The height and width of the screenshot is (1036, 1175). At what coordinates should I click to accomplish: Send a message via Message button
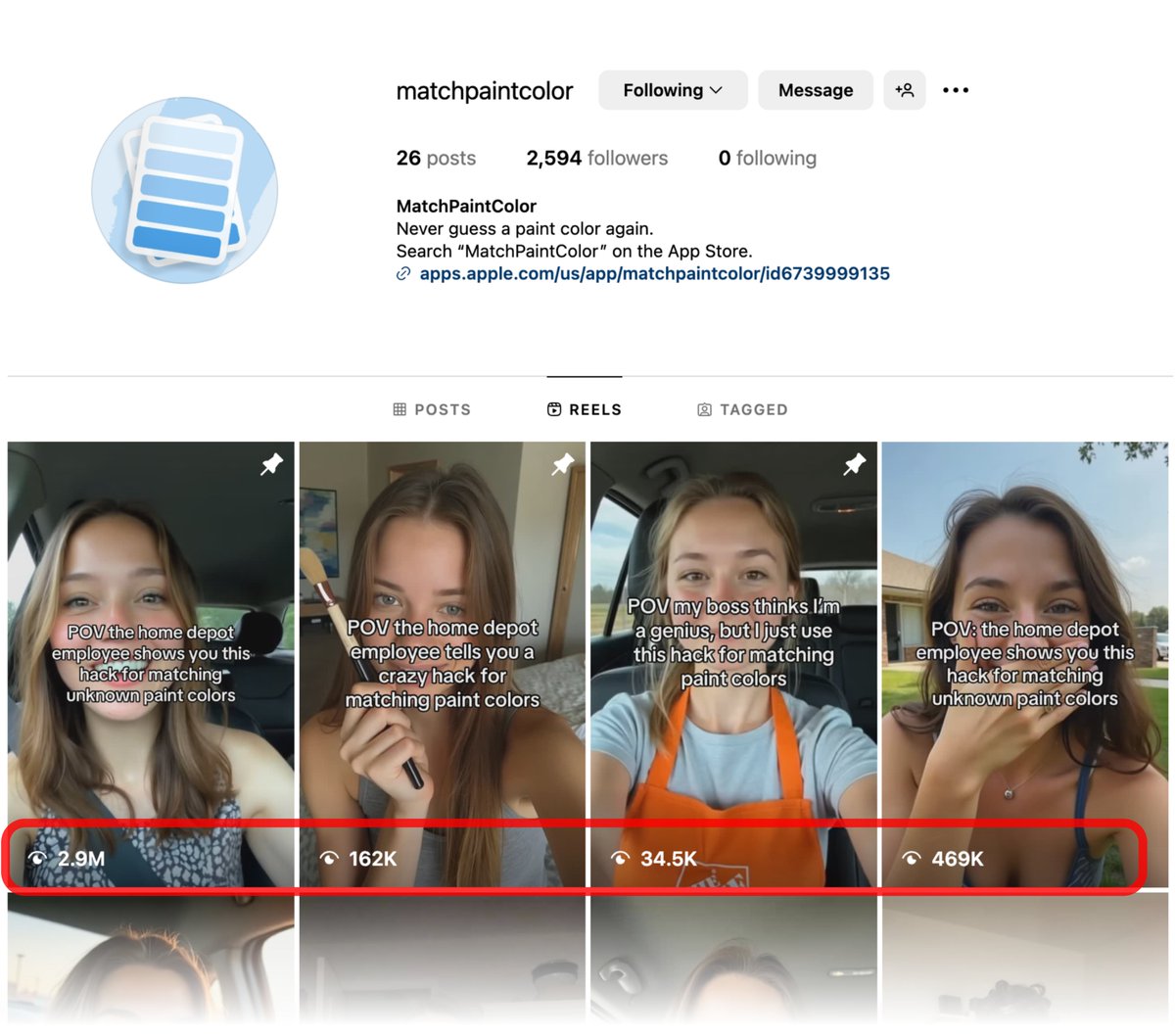click(816, 90)
